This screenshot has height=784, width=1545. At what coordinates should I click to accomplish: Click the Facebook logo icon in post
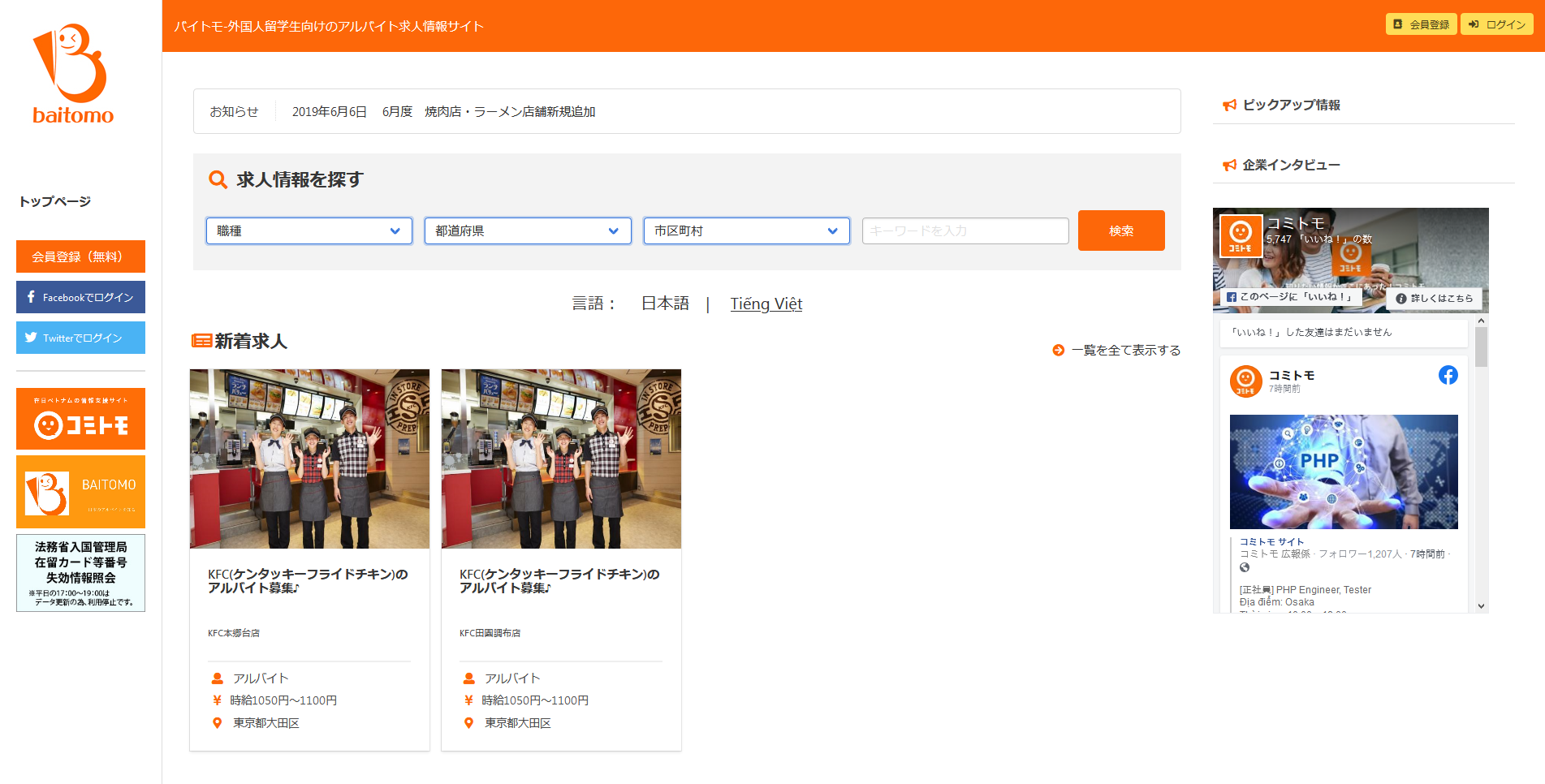click(x=1448, y=375)
